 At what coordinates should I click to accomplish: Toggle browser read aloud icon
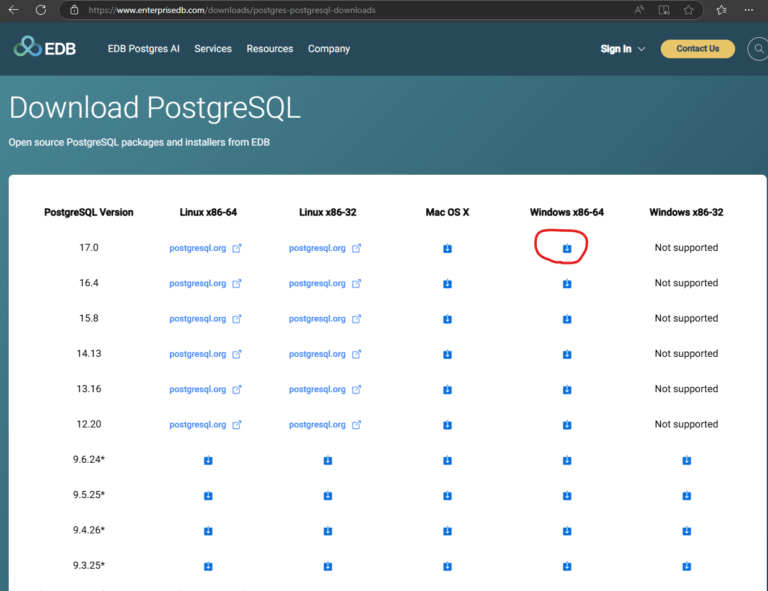click(639, 10)
